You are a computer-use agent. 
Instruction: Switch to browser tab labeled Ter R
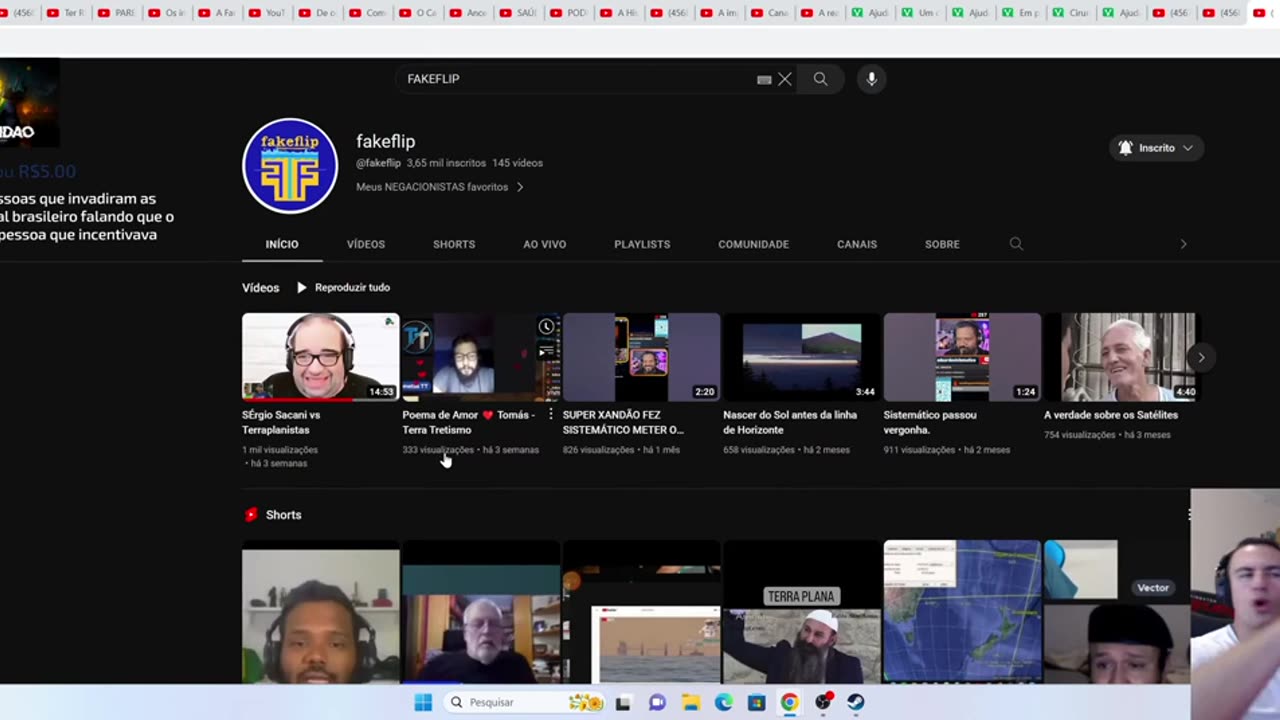(x=67, y=13)
